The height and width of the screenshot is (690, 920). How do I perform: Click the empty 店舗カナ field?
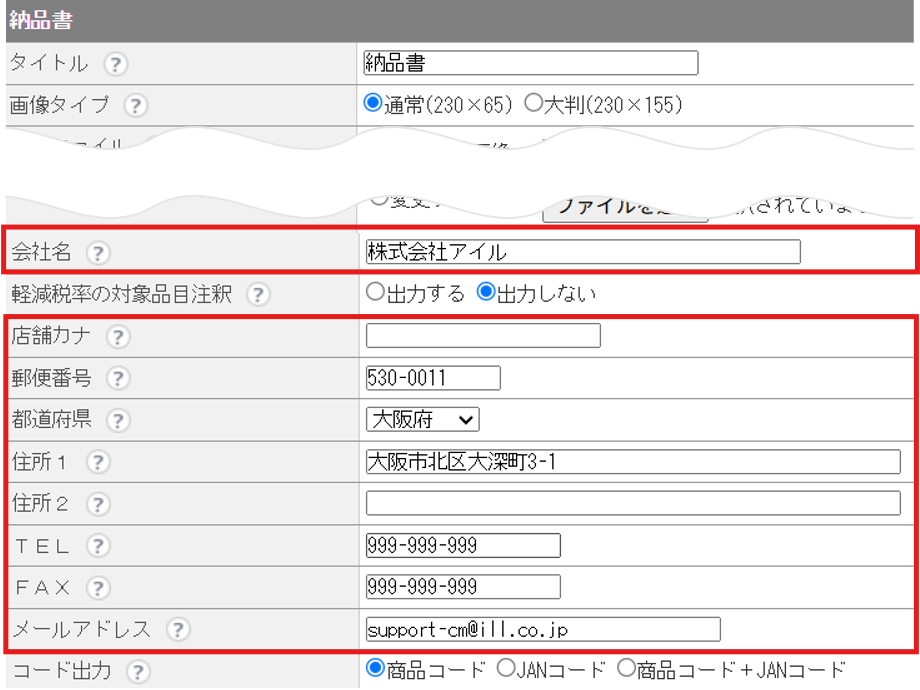[x=483, y=336]
